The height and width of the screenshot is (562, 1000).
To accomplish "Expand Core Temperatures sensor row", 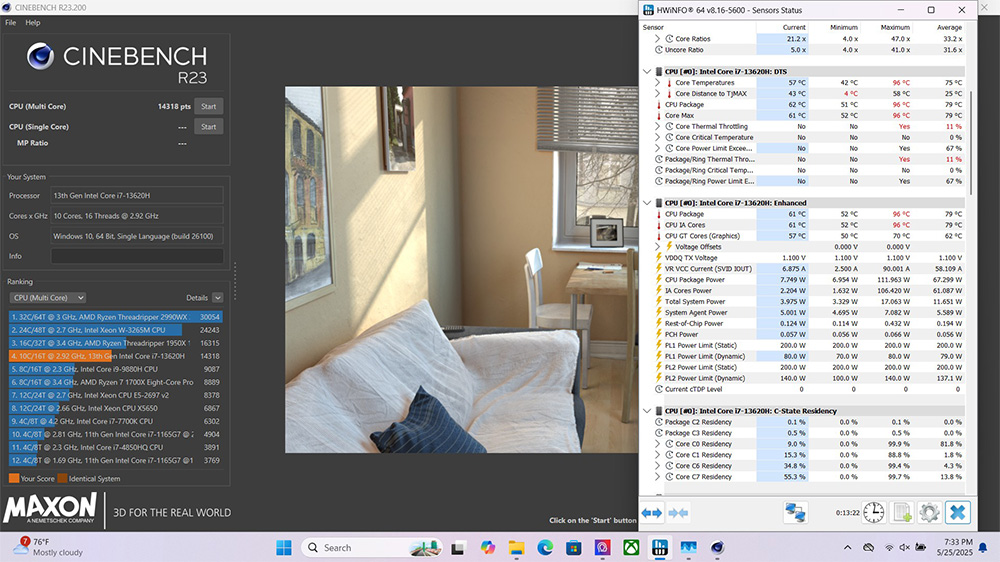I will point(657,83).
